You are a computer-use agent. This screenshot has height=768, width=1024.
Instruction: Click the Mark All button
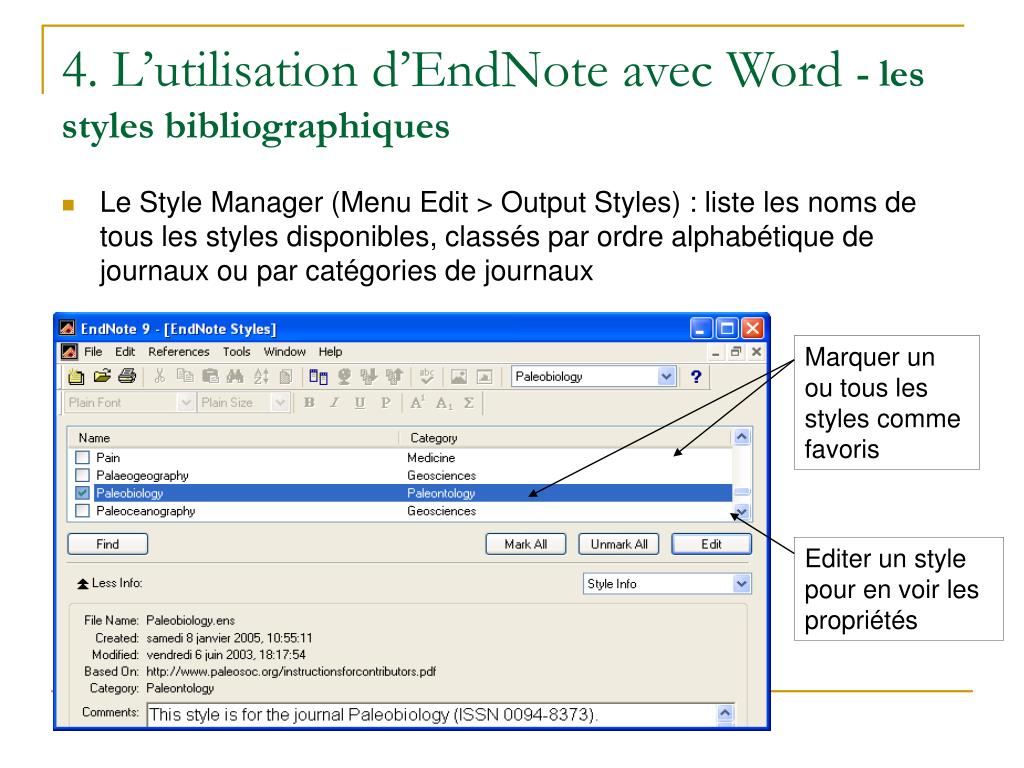pos(526,544)
